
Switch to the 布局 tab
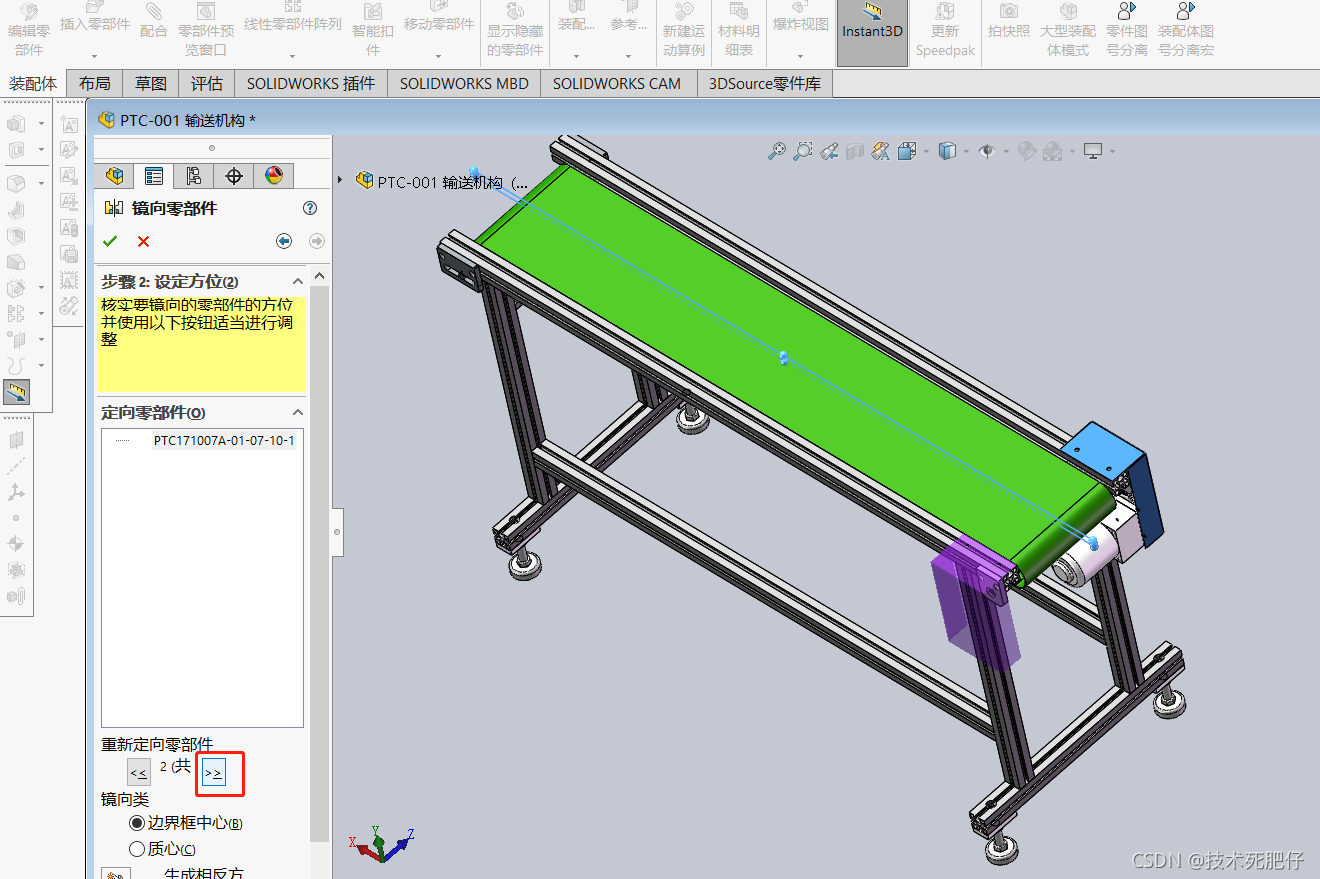(95, 84)
